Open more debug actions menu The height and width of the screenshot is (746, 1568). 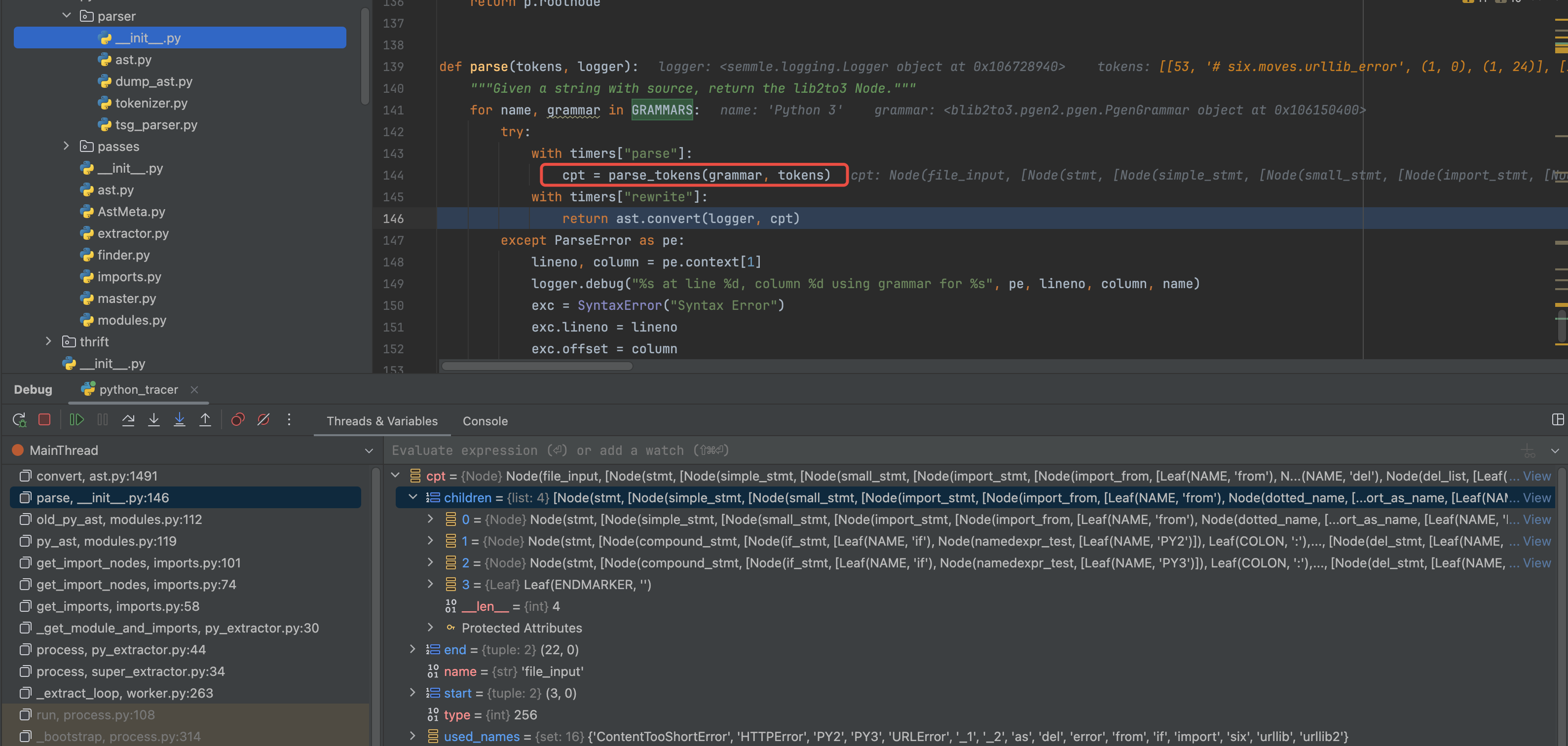click(x=289, y=420)
